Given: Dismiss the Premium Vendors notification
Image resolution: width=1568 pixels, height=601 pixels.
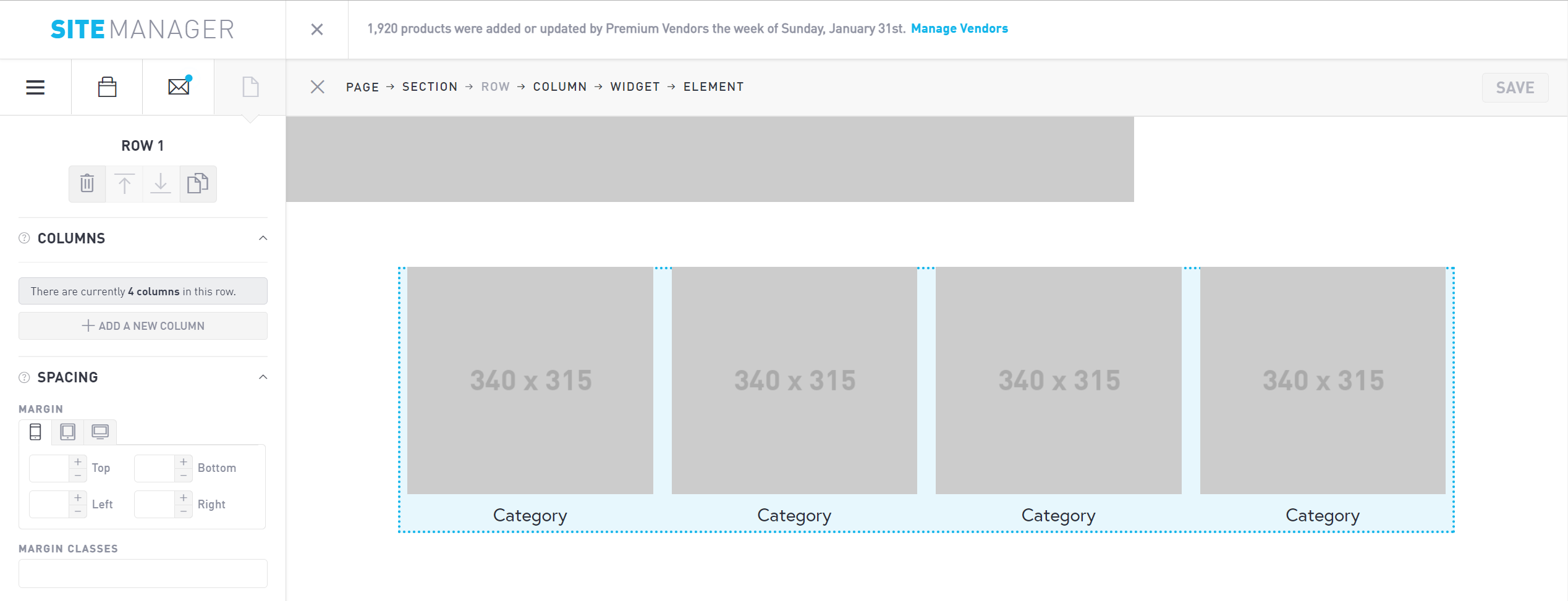Looking at the screenshot, I should coord(317,29).
